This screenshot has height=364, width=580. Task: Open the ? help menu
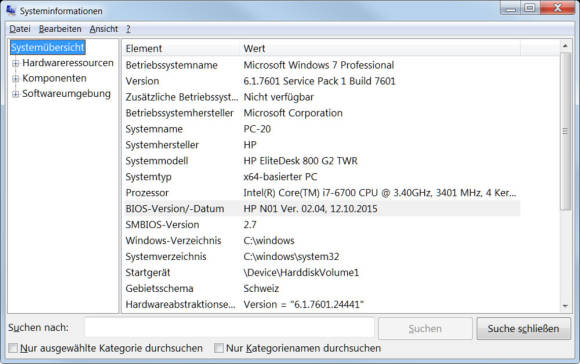(128, 29)
